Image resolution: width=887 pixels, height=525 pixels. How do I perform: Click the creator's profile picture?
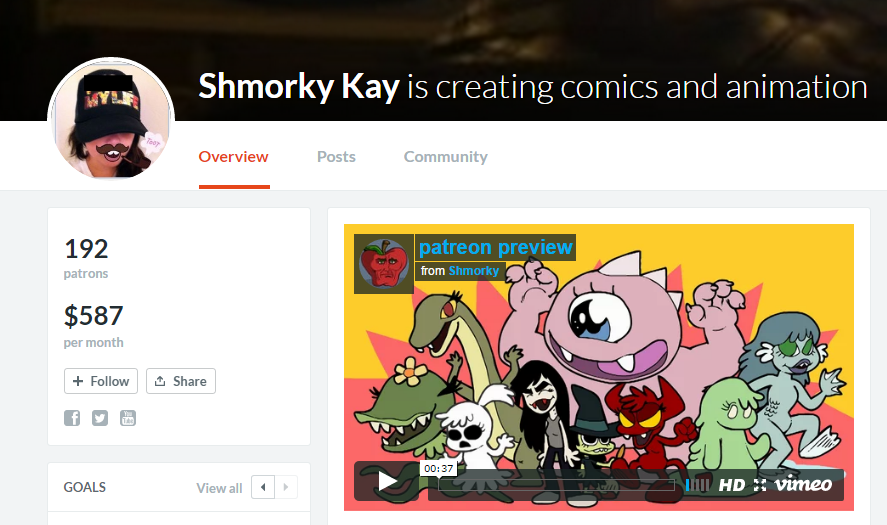tap(111, 118)
